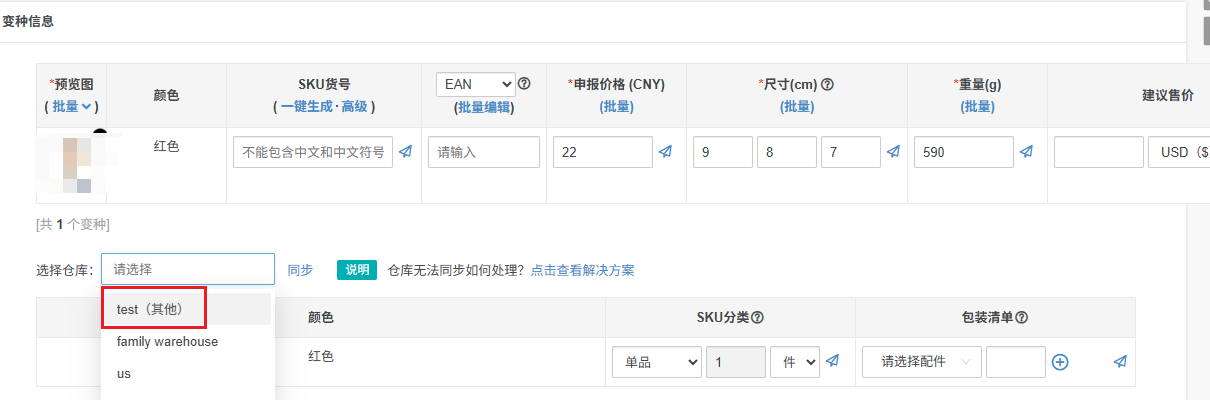
Task: Open the 点击查看解决方案 link
Action: point(582,270)
